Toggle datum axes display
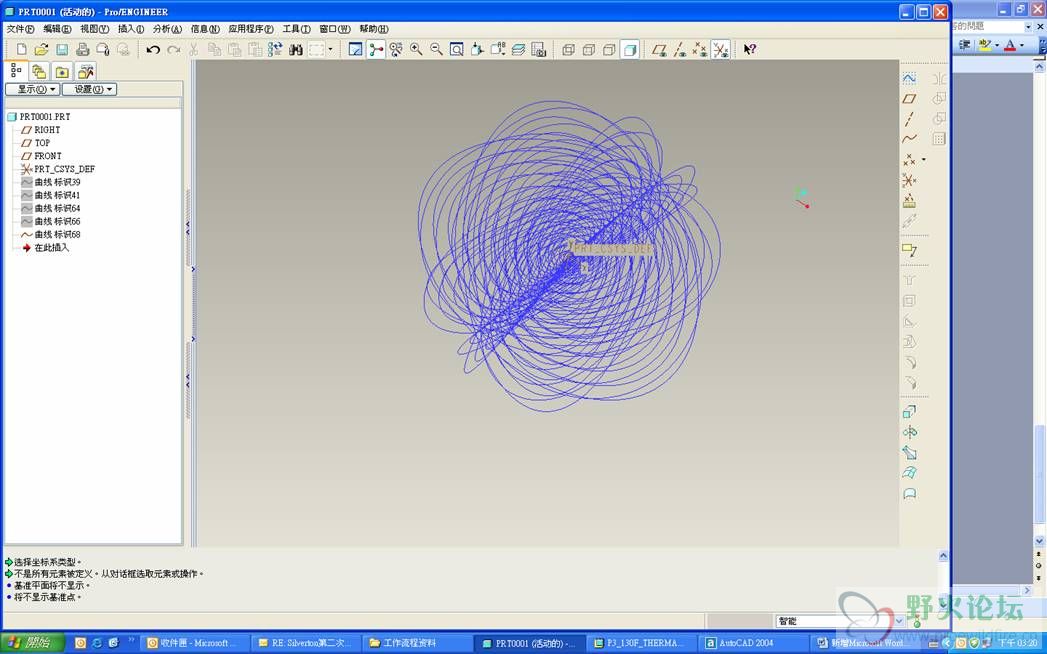The image size is (1047, 654). click(680, 49)
